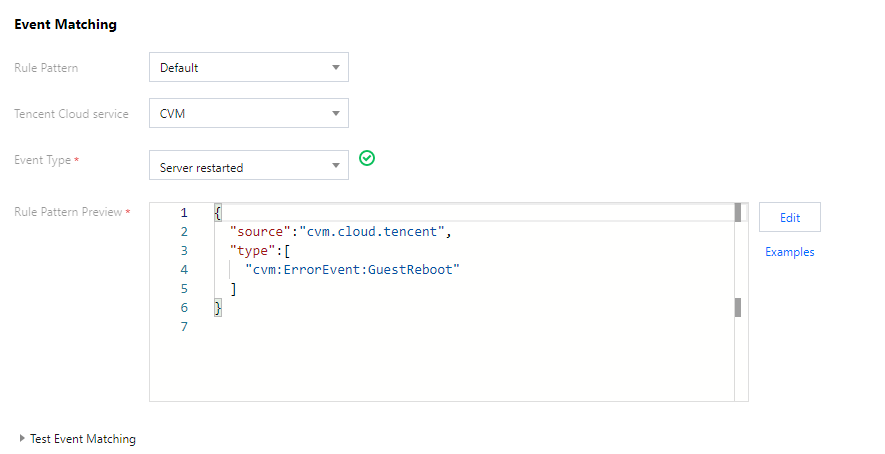Click line number 1 in the editor gutter
The image size is (885, 454).
pyautogui.click(x=183, y=213)
